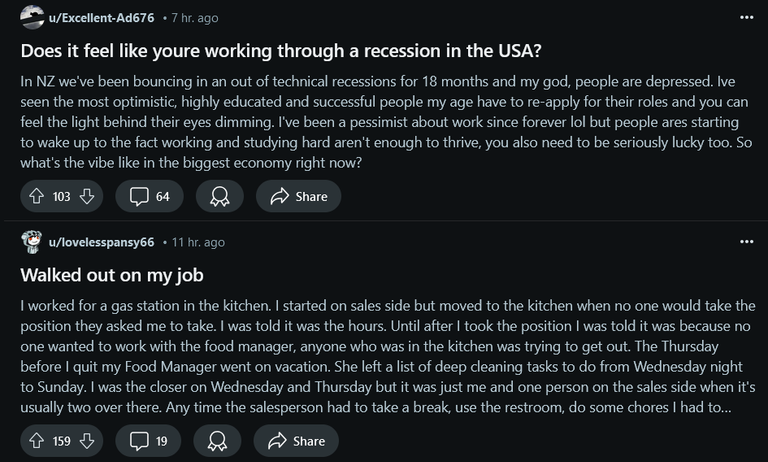This screenshot has width=768, height=462.
Task: Open the NZ technical recessions post body text
Action: click(x=386, y=122)
